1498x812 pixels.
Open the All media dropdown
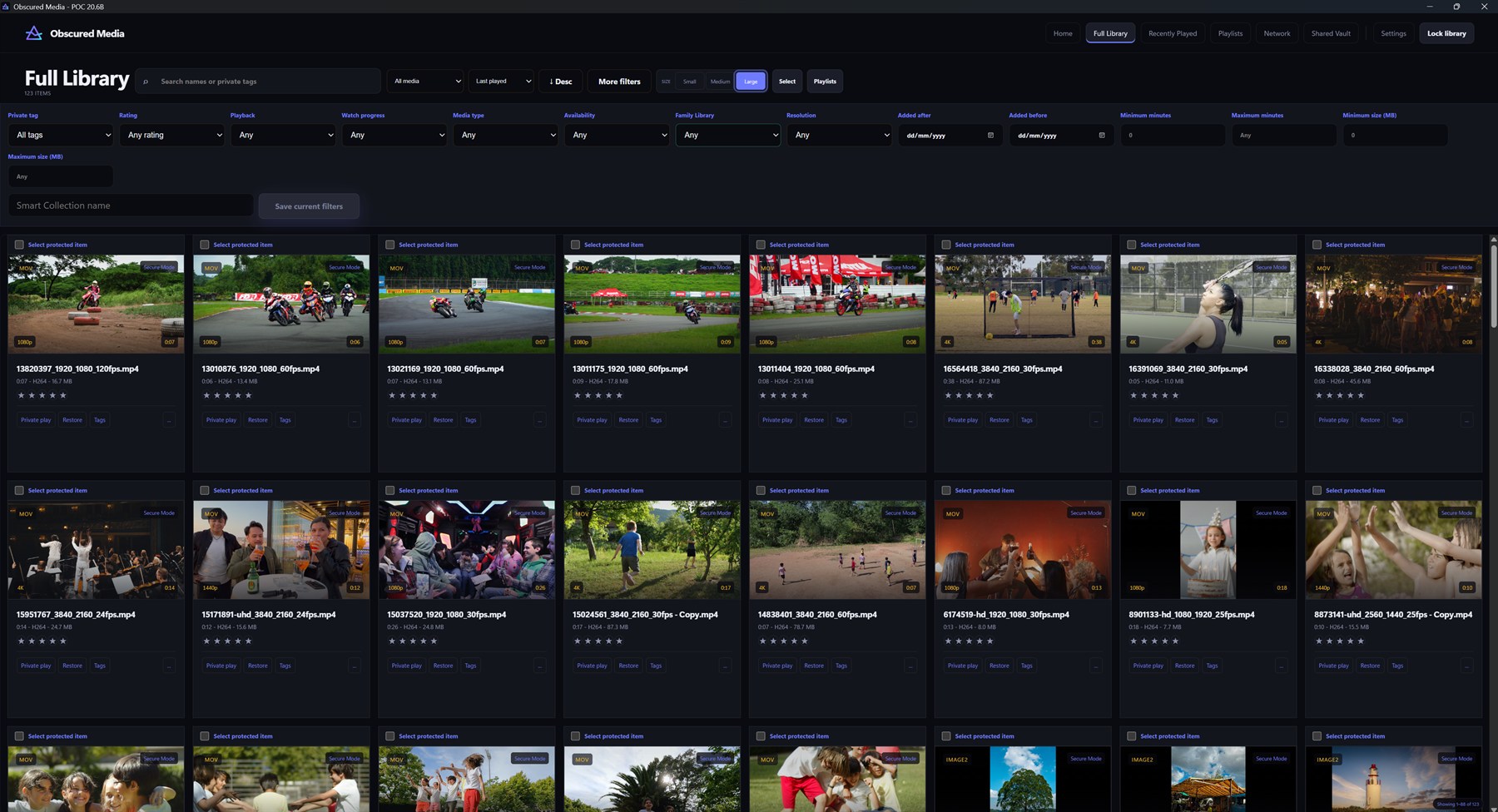tap(425, 82)
